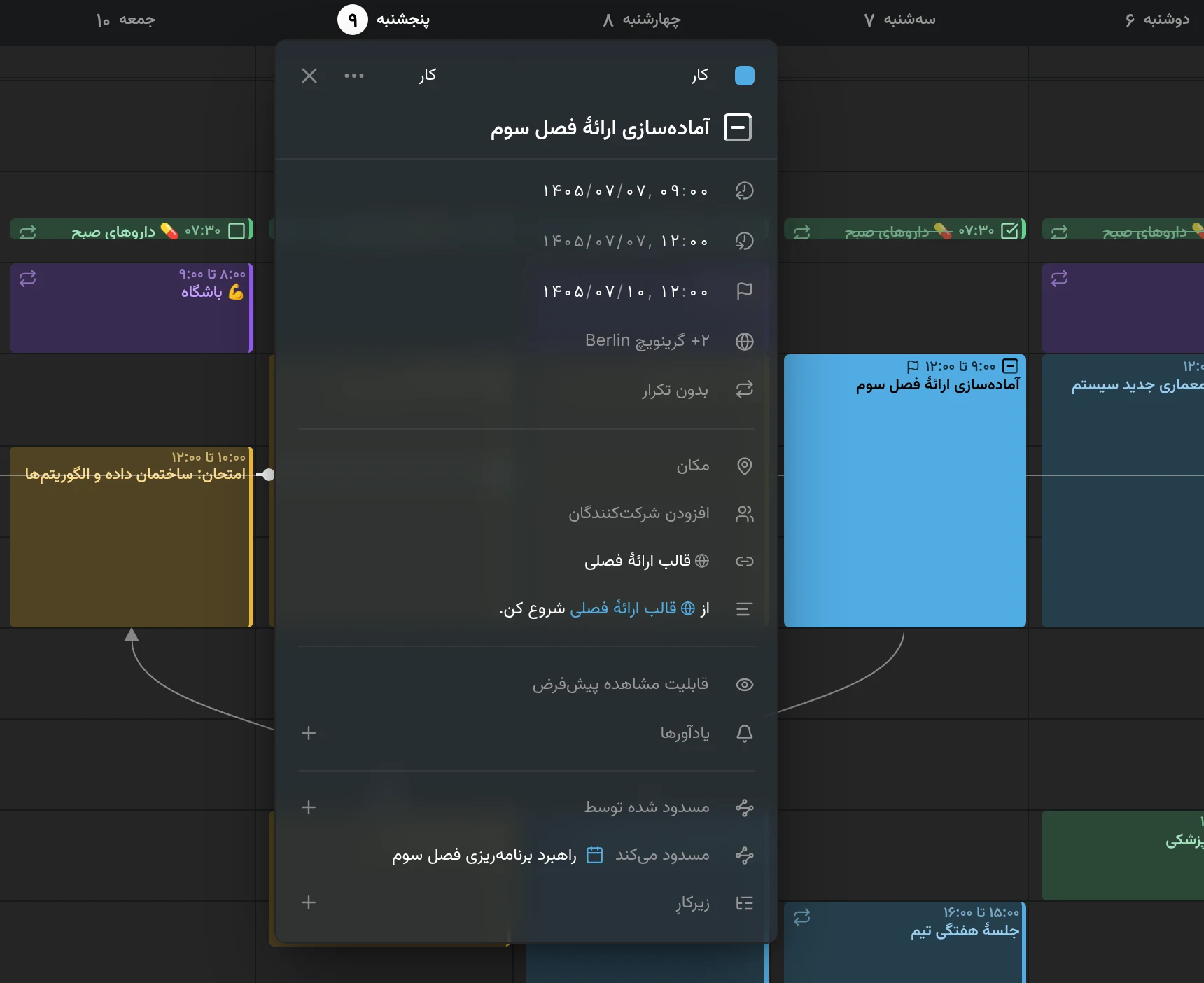
Task: Click the blue calendar color swatch
Action: coord(745,76)
